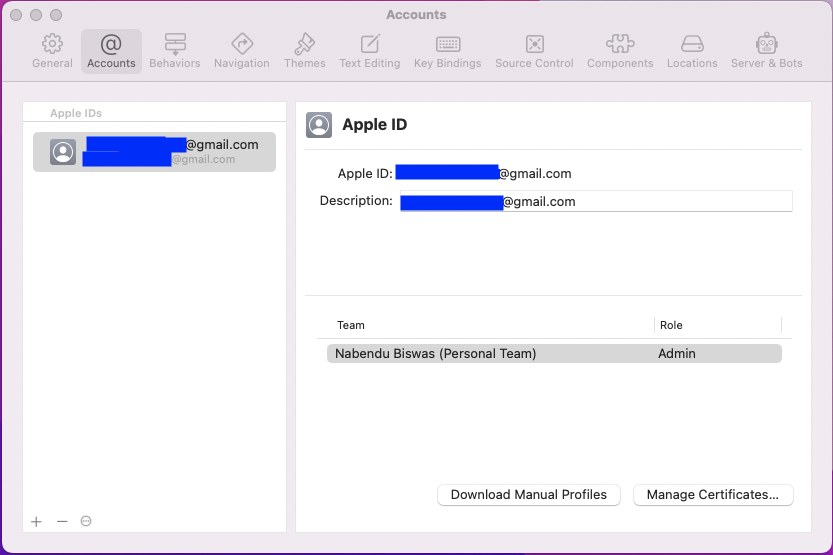
Task: Open the Components preferences pane
Action: point(620,52)
